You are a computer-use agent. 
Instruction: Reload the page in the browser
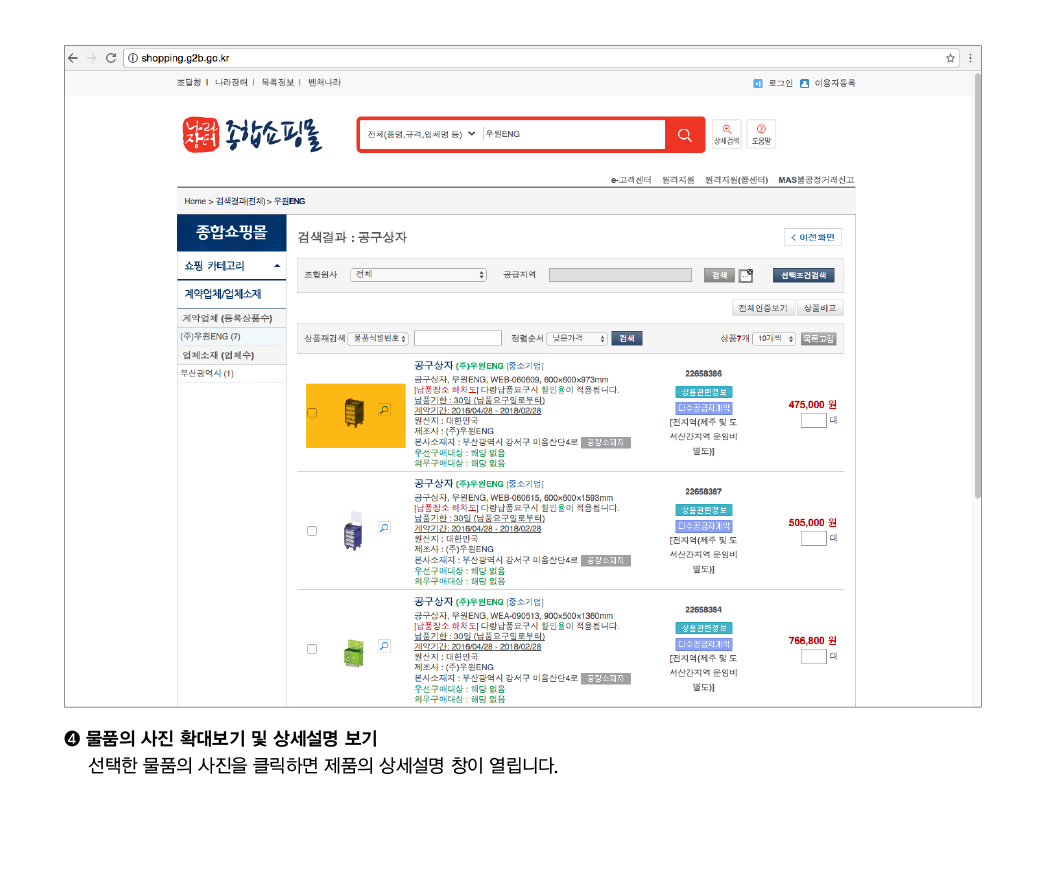(111, 58)
